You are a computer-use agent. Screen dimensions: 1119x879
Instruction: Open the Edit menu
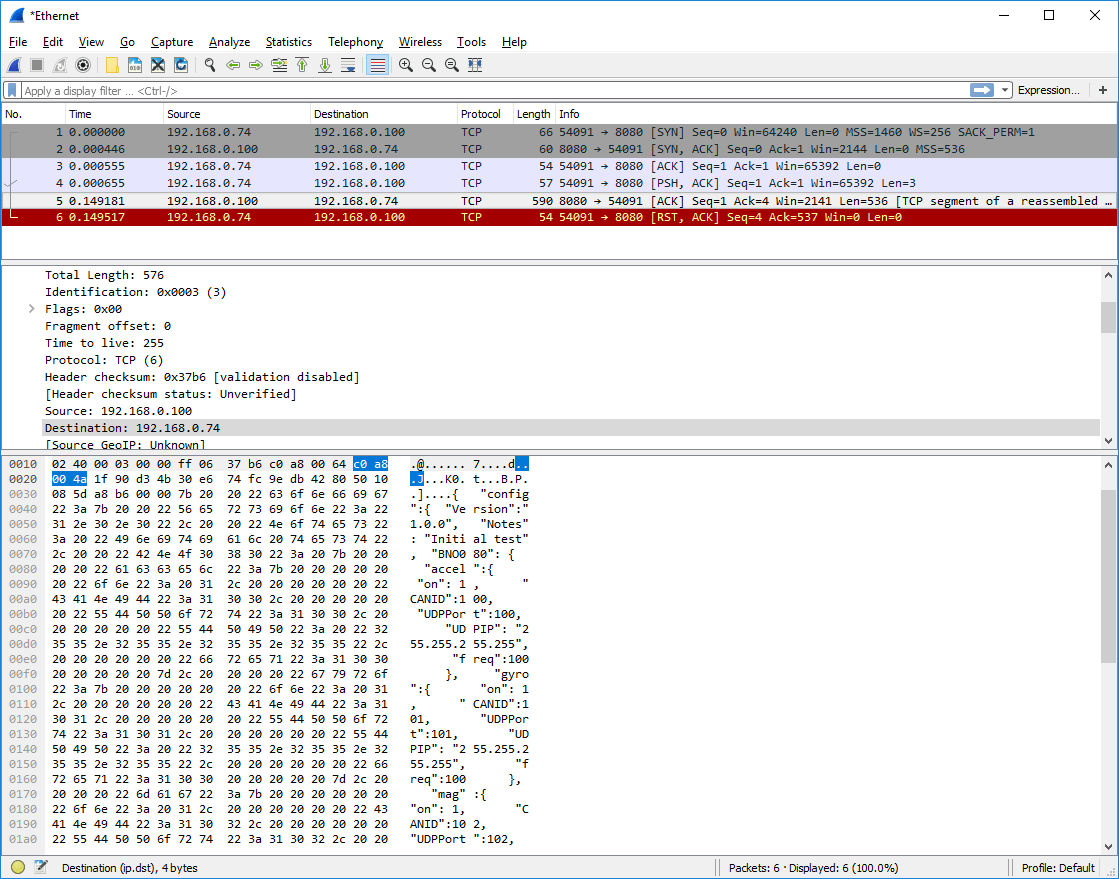(x=53, y=42)
